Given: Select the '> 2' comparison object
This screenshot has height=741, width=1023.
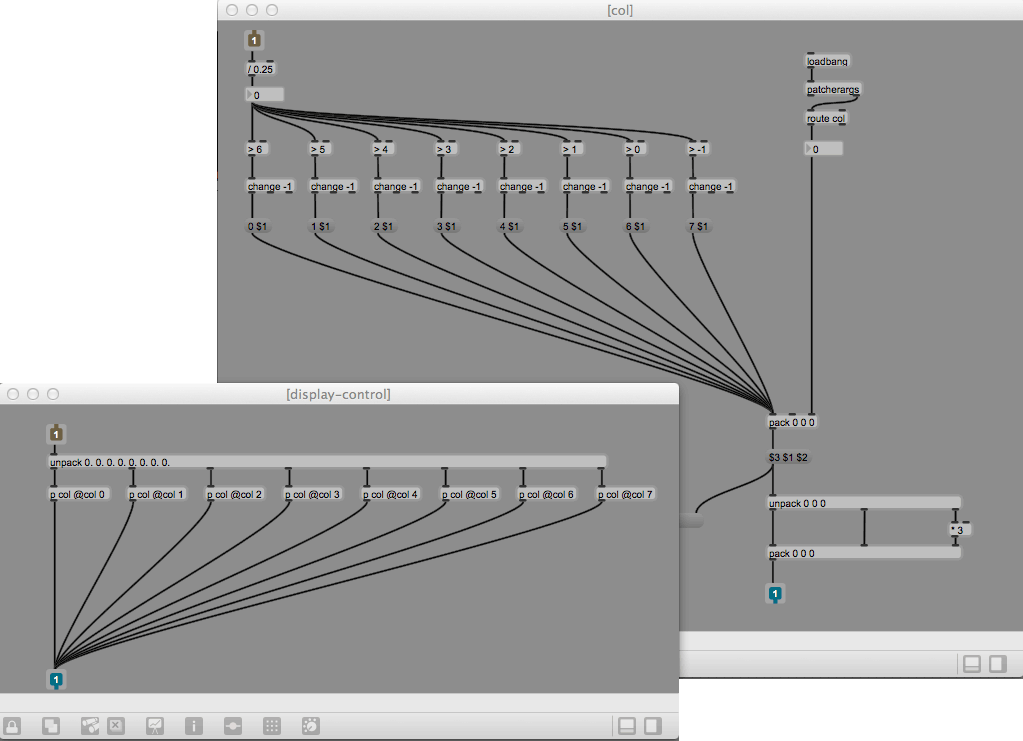Looking at the screenshot, I should tap(510, 149).
